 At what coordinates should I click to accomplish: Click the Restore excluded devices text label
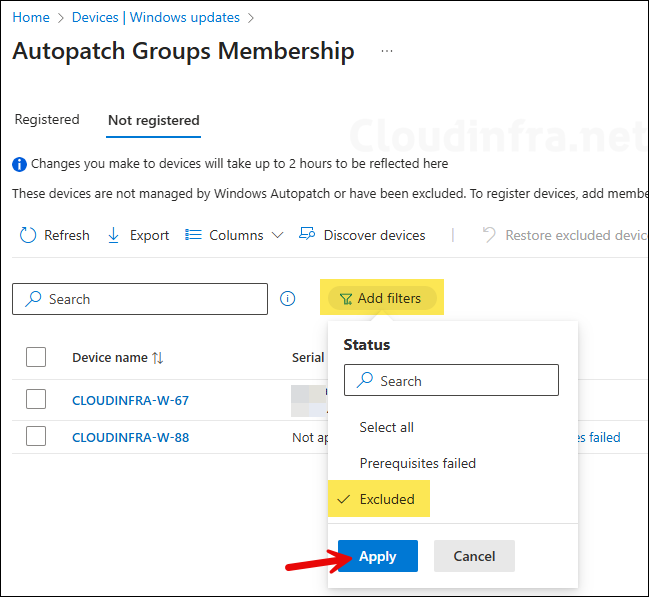(x=577, y=235)
